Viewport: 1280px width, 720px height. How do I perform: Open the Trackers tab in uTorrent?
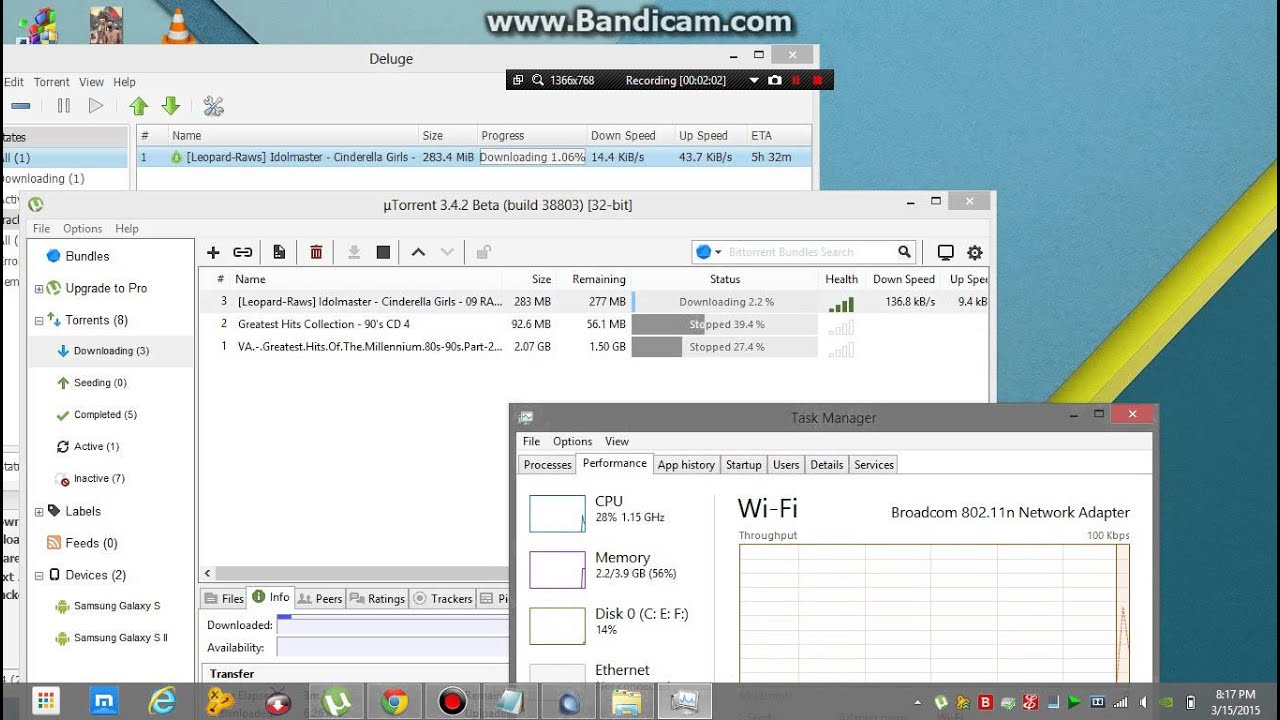(442, 598)
